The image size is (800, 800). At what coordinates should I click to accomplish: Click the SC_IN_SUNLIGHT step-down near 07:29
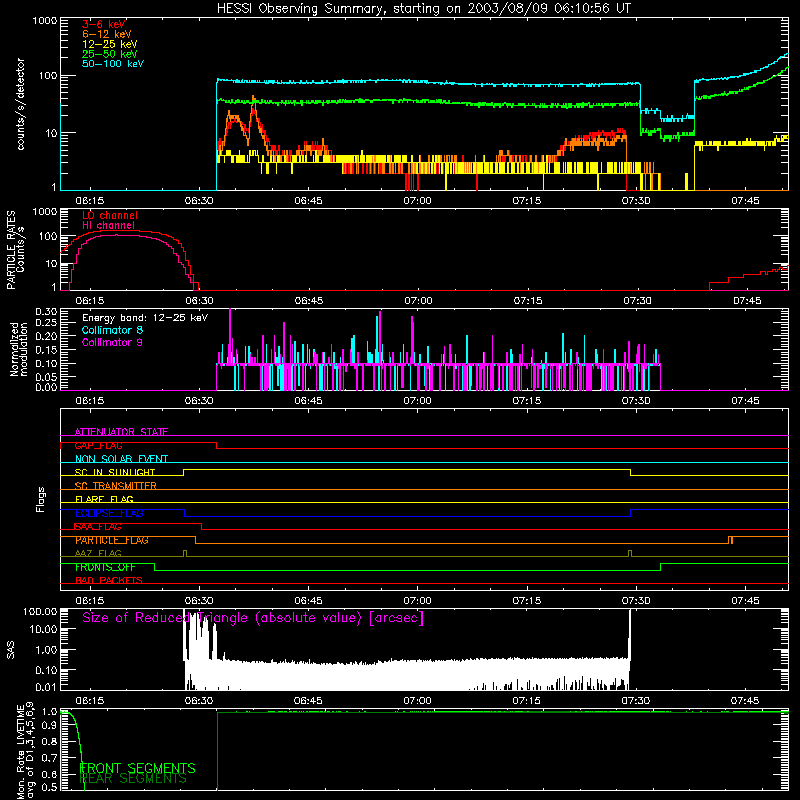(631, 472)
